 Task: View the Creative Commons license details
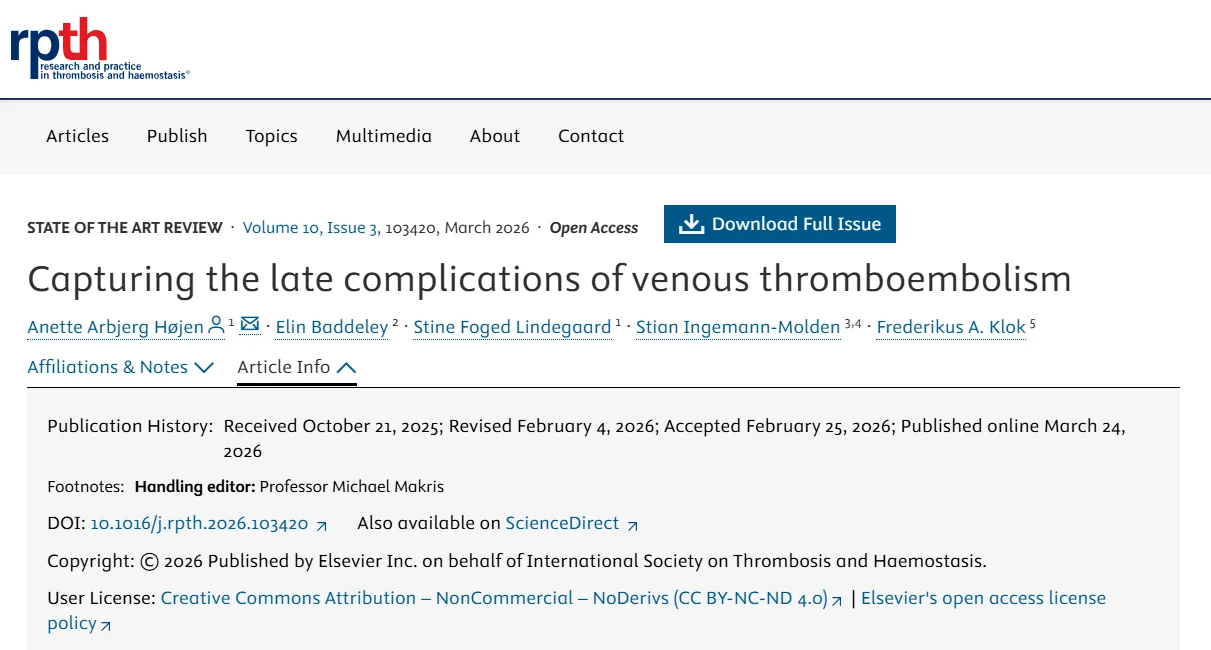coord(497,598)
